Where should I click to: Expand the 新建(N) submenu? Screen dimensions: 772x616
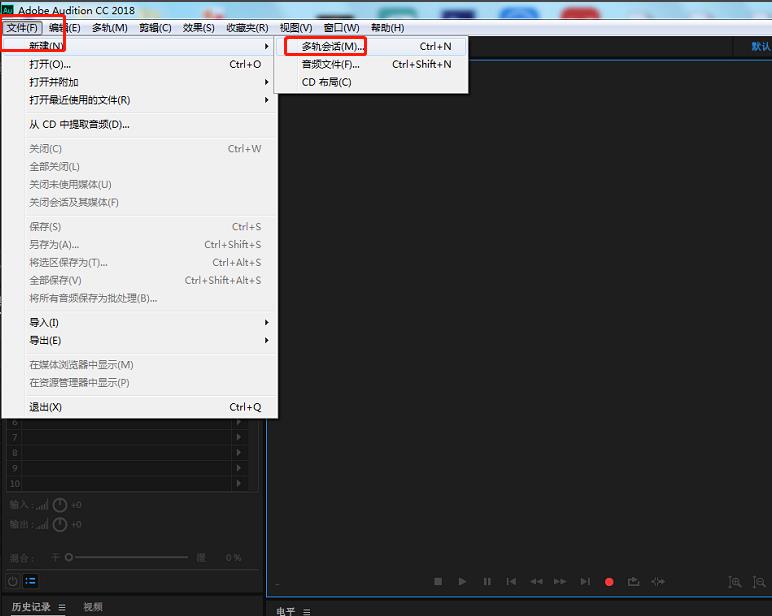[140, 46]
